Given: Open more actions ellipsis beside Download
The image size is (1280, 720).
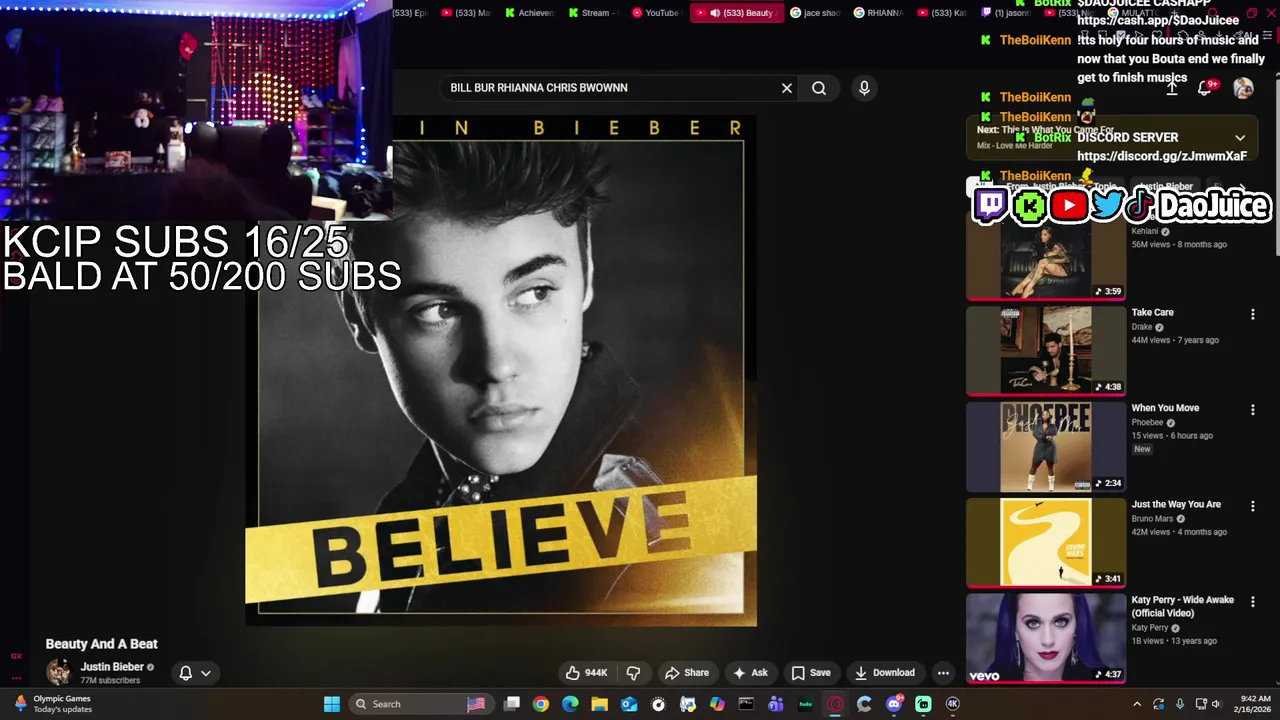Looking at the screenshot, I should [x=943, y=673].
